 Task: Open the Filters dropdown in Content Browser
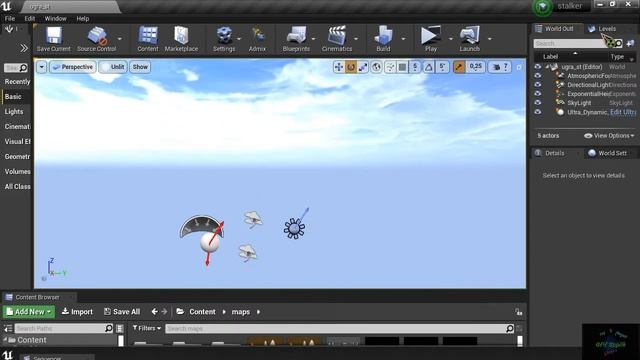(147, 328)
